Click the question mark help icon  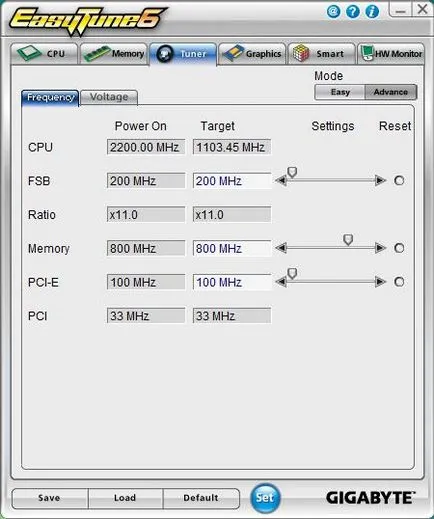(x=353, y=12)
